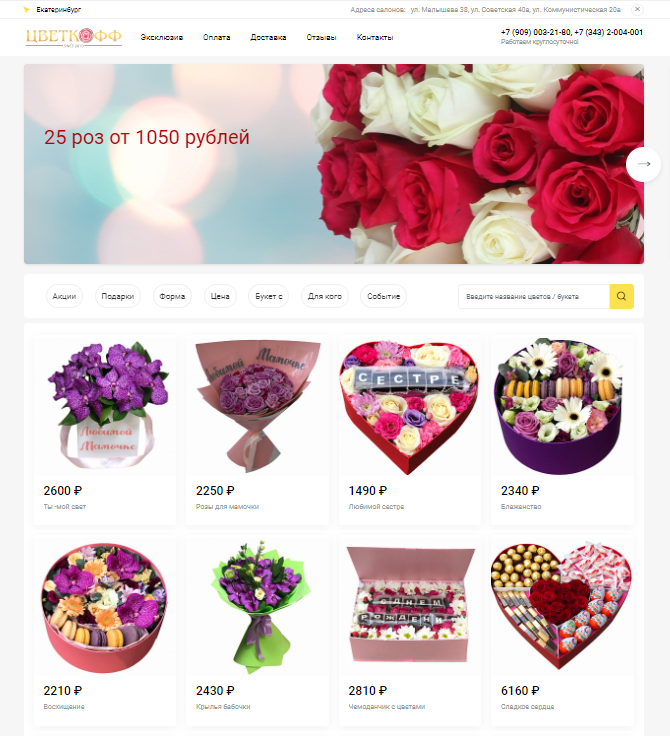The width and height of the screenshot is (670, 736).
Task: Open the Доставка menu page
Action: (268, 37)
